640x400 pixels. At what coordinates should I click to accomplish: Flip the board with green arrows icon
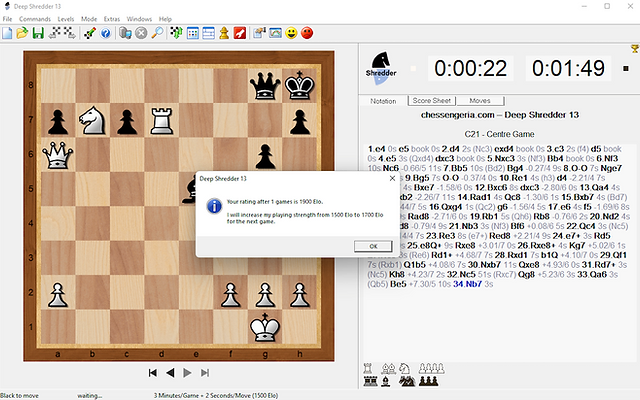coord(176,33)
